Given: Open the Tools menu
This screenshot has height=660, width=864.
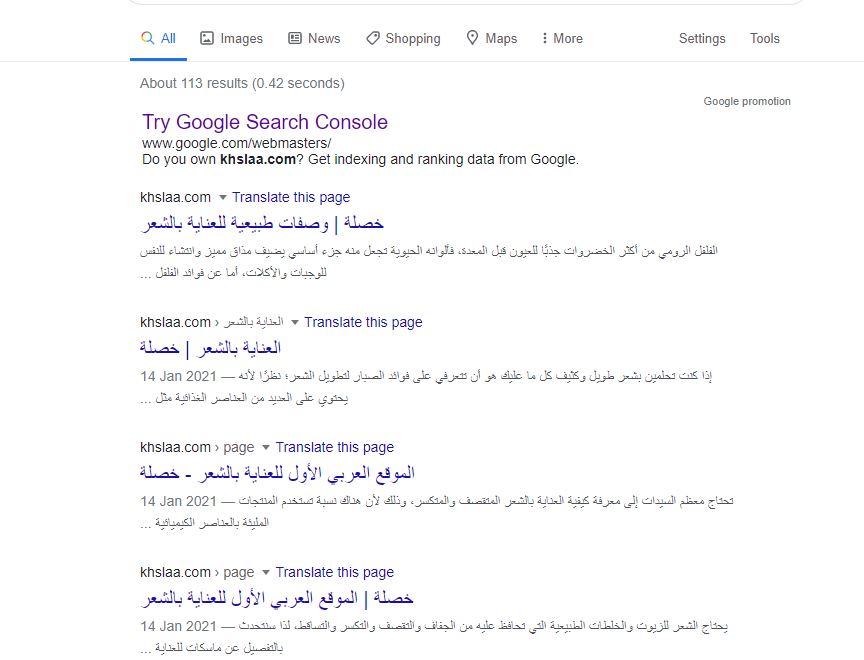Looking at the screenshot, I should (765, 38).
